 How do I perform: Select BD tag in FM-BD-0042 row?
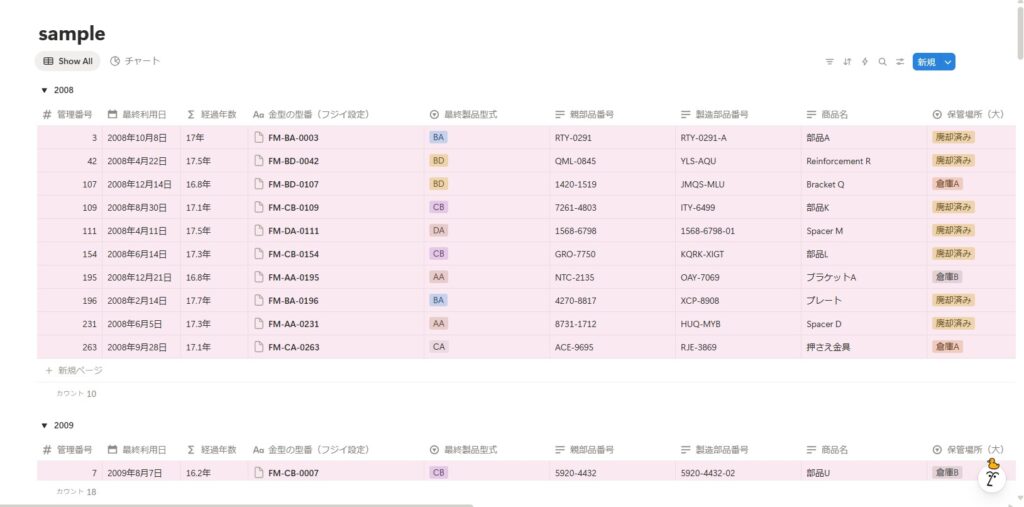[438, 161]
